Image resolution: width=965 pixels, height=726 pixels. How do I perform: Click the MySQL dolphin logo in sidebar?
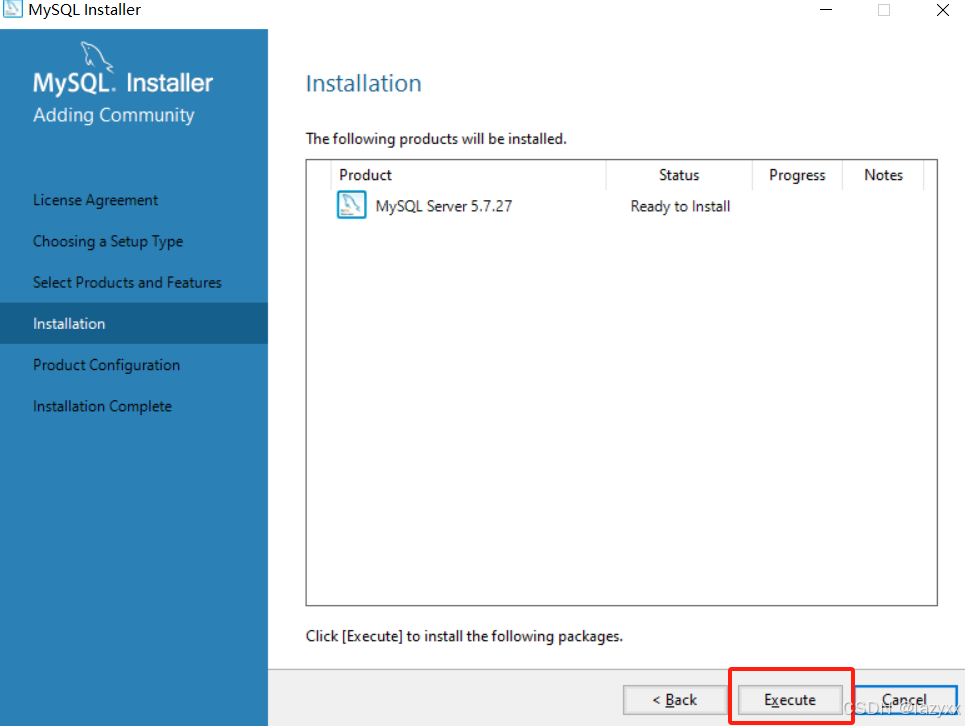coord(97,56)
